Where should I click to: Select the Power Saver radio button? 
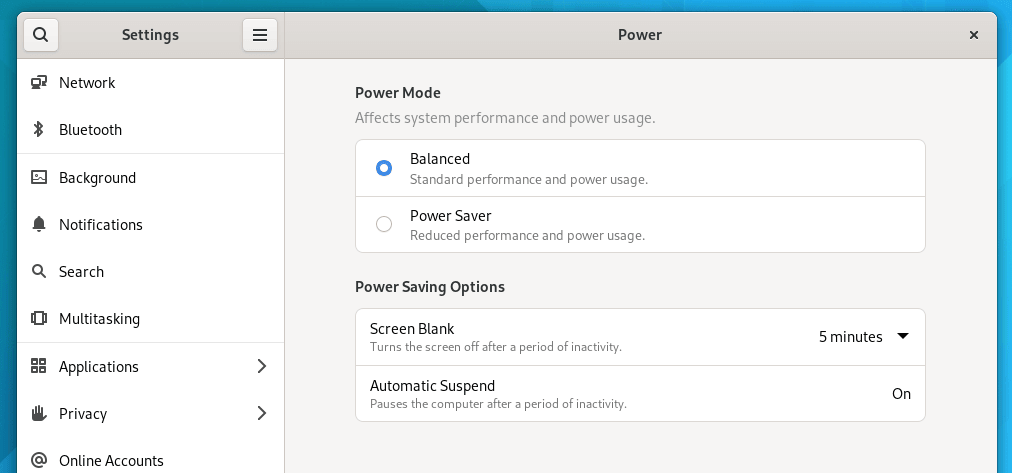[x=384, y=224]
